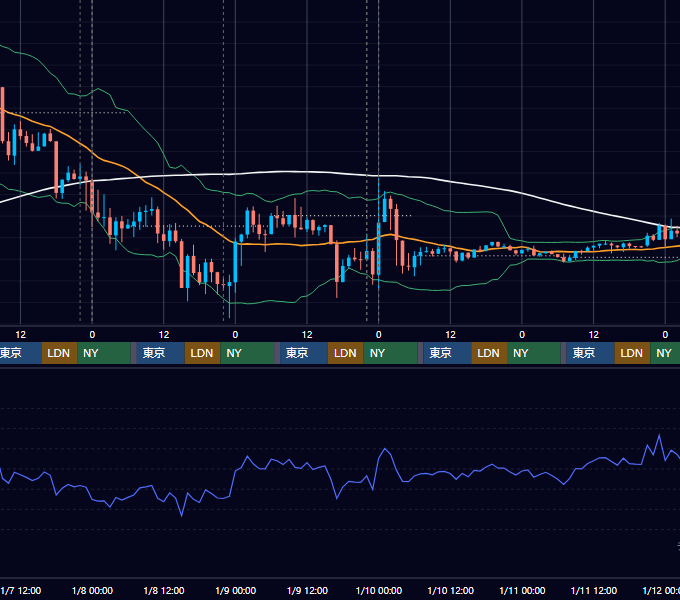Select the LDN session block just before 1/10 00:00
The image size is (680, 600).
click(346, 353)
